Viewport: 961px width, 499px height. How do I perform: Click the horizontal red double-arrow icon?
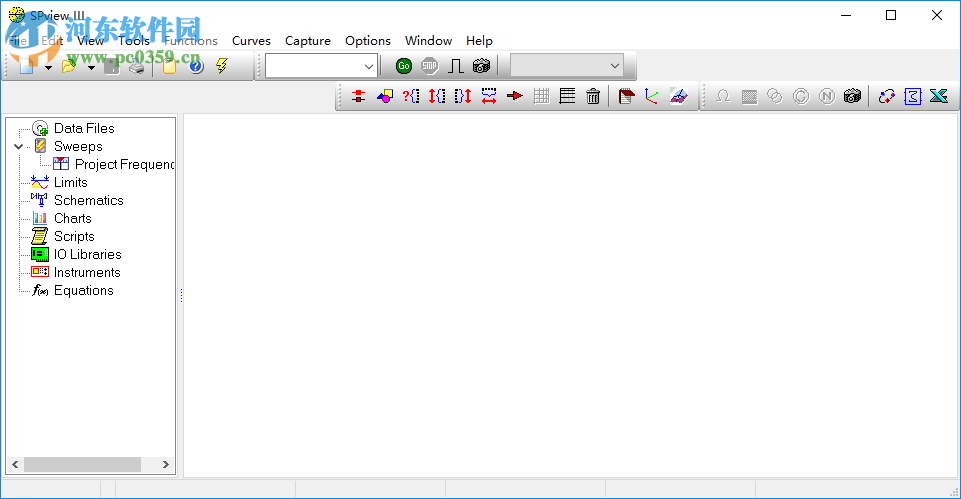[489, 96]
